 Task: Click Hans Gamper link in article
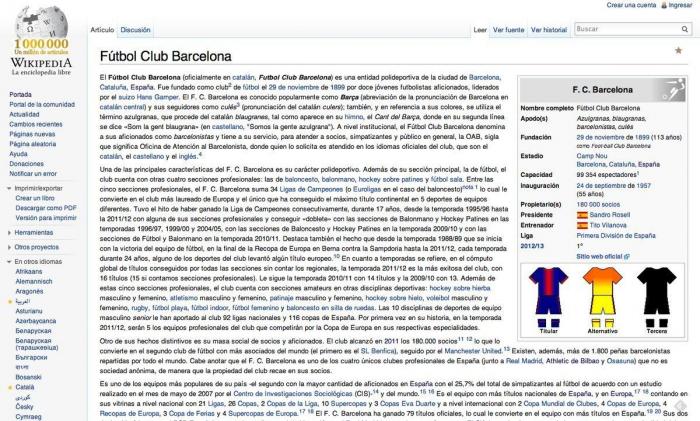click(x=156, y=97)
